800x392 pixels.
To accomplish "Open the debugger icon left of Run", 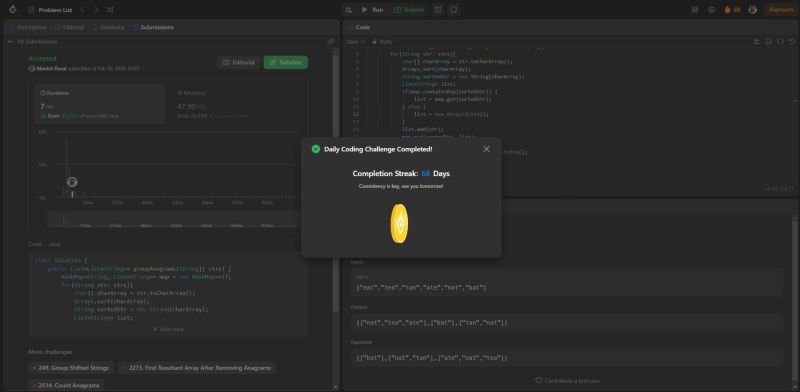I will tap(348, 10).
